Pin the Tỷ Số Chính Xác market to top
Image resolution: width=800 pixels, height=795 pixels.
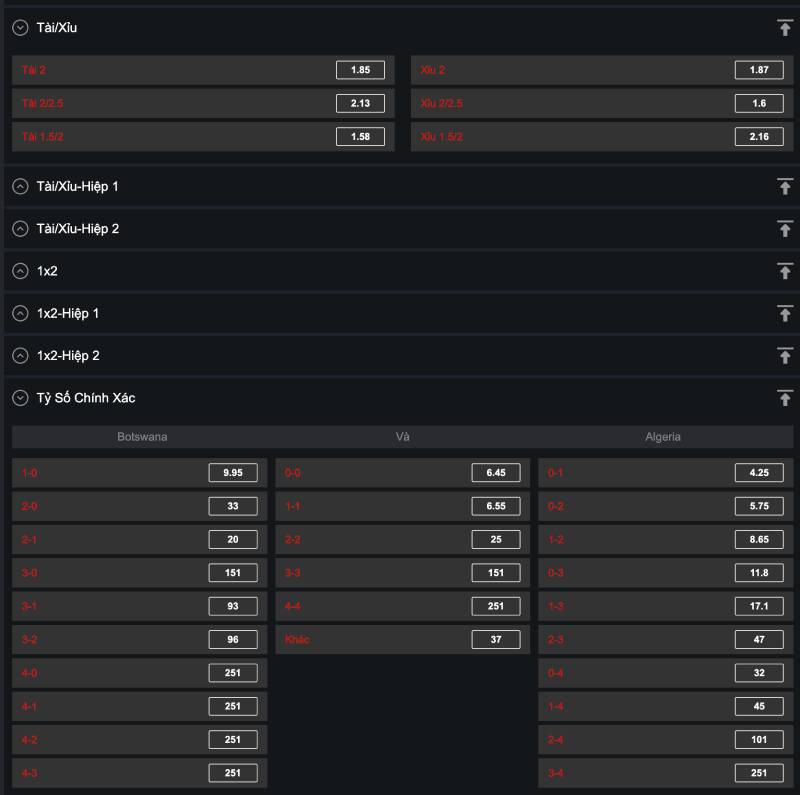click(784, 398)
